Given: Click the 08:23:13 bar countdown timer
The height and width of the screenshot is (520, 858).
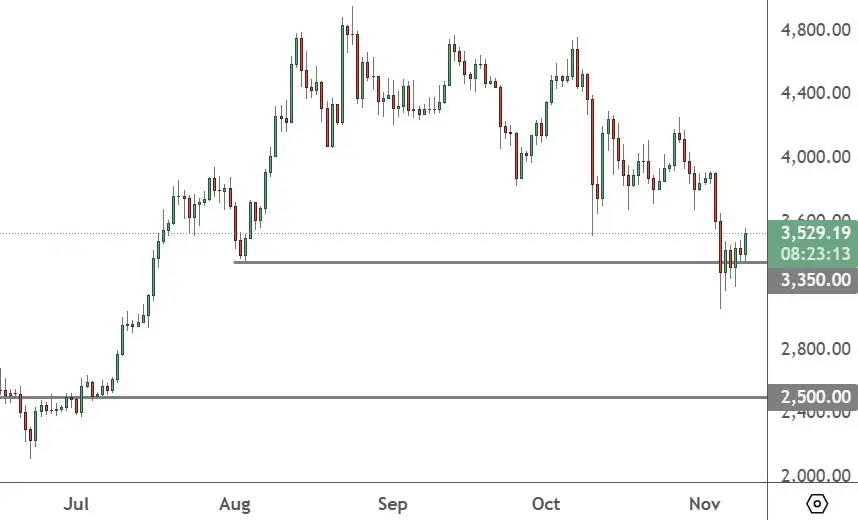Looking at the screenshot, I should tap(811, 253).
